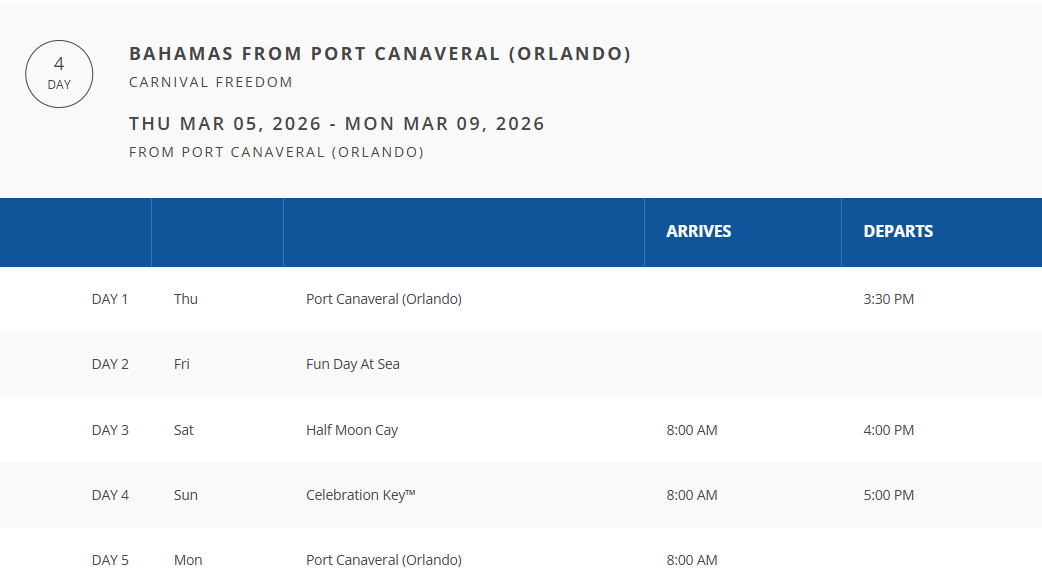Click Port Canaveral (Orlando) in the Day 5 row

click(384, 560)
